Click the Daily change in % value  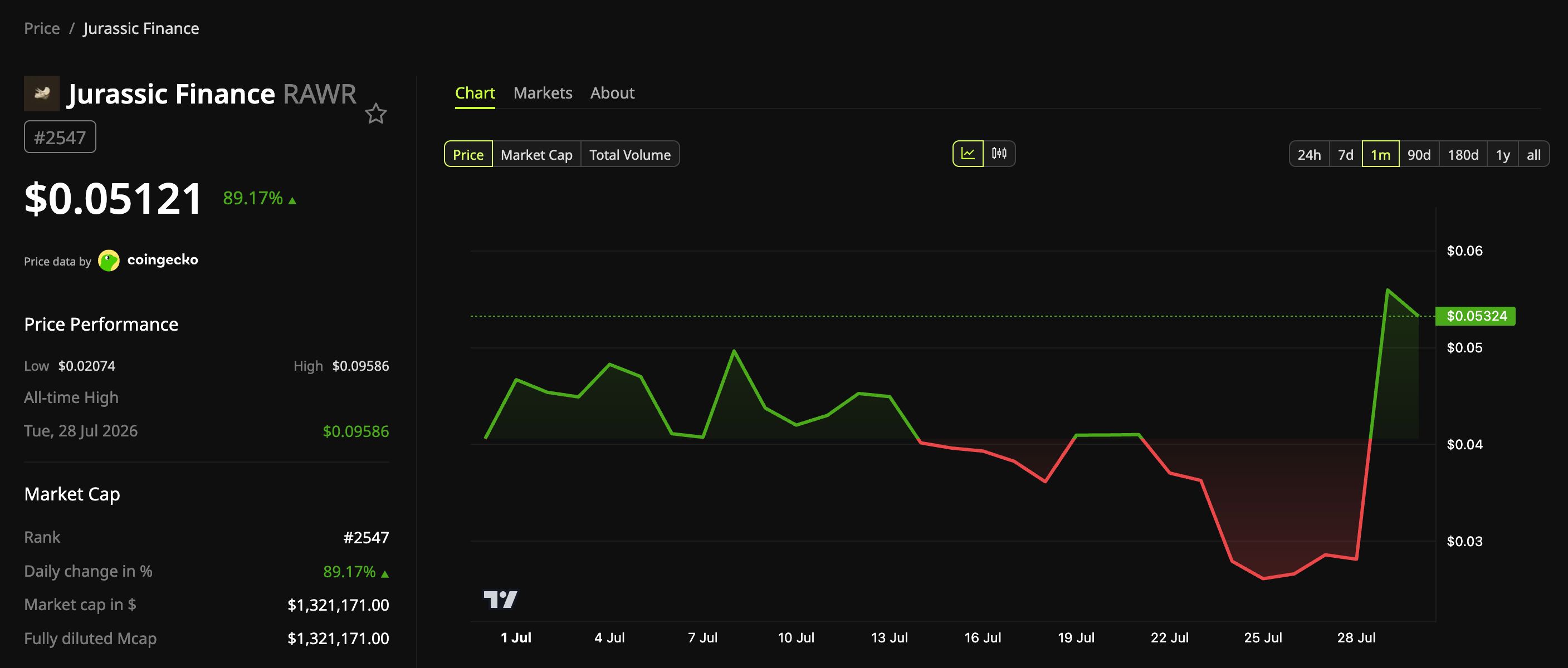point(355,571)
